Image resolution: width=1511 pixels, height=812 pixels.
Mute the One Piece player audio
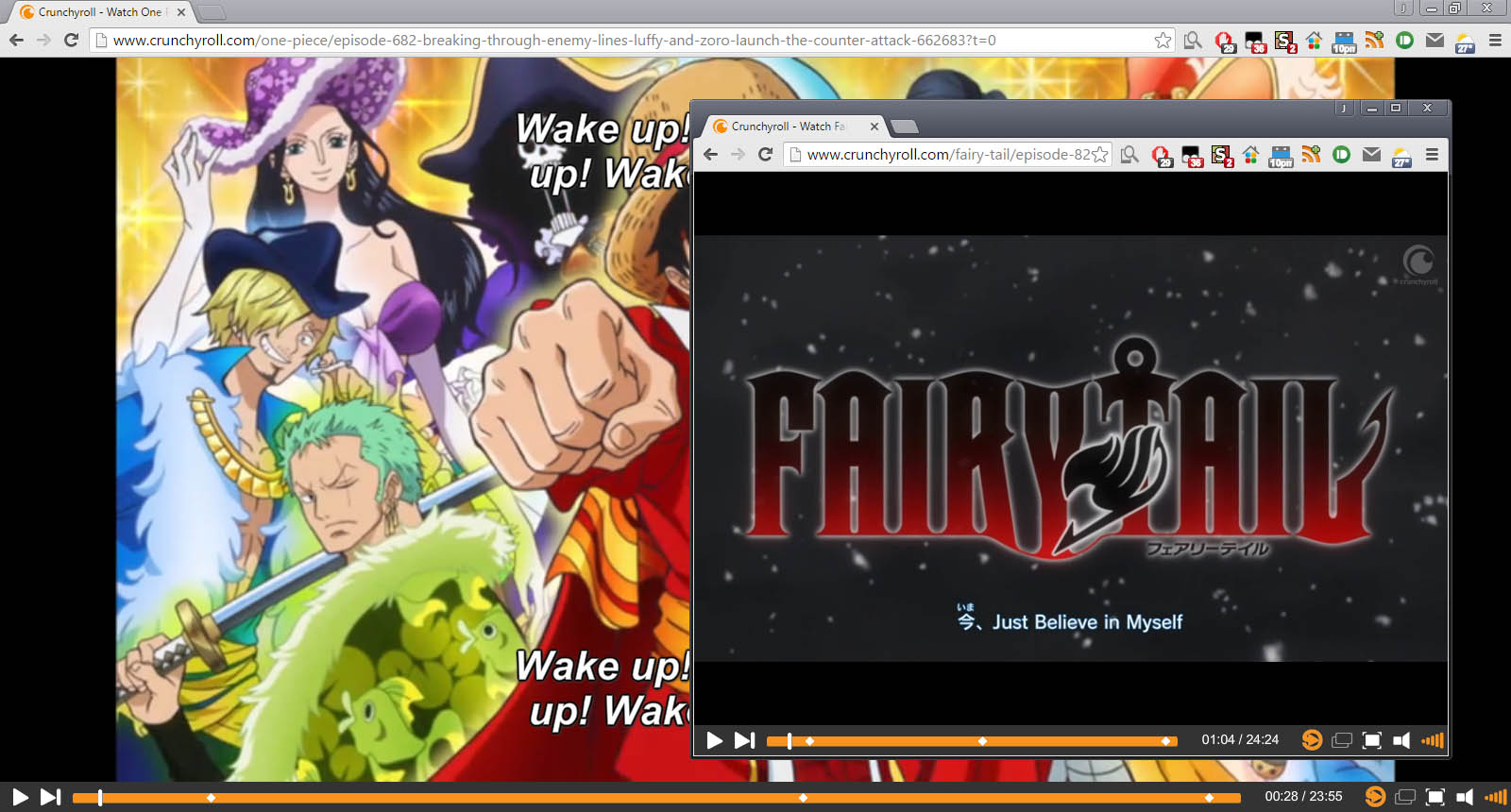pyautogui.click(x=1465, y=797)
